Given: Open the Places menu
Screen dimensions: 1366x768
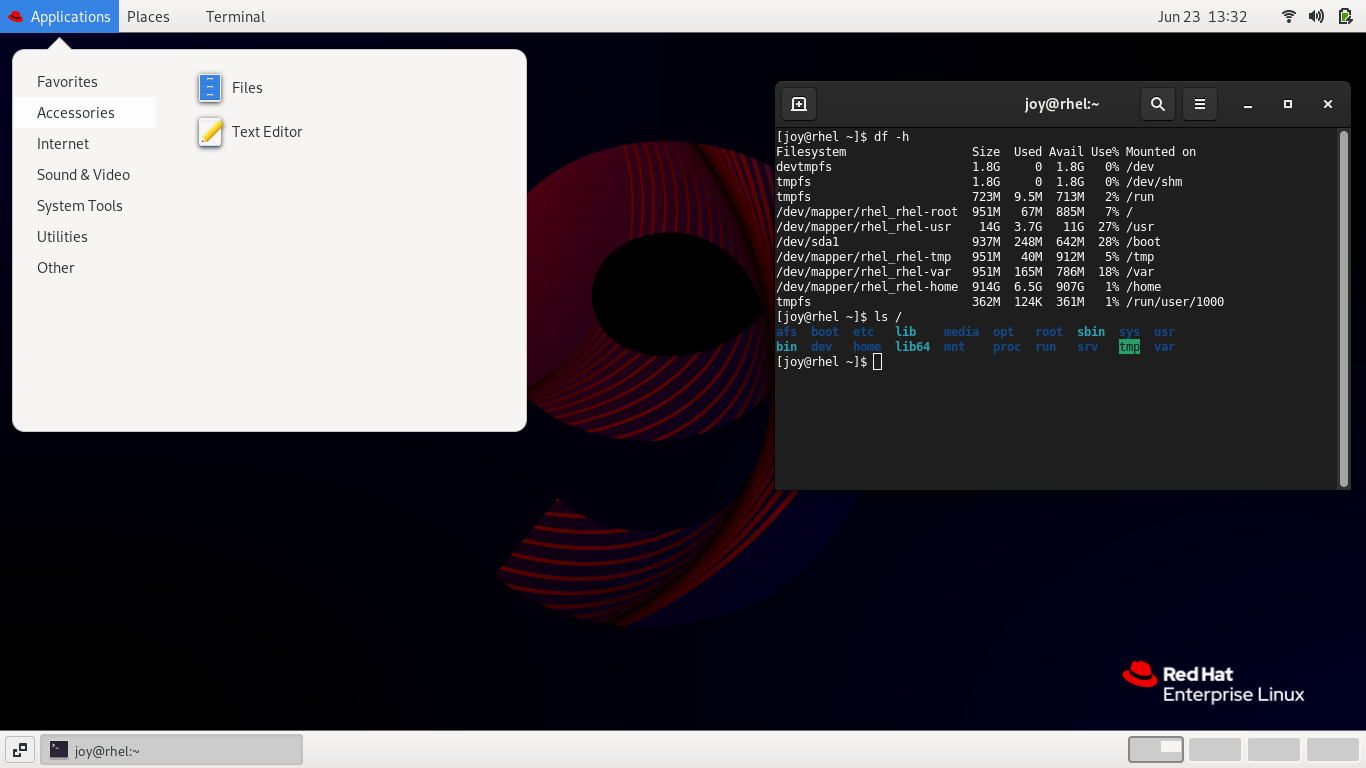Looking at the screenshot, I should 148,16.
